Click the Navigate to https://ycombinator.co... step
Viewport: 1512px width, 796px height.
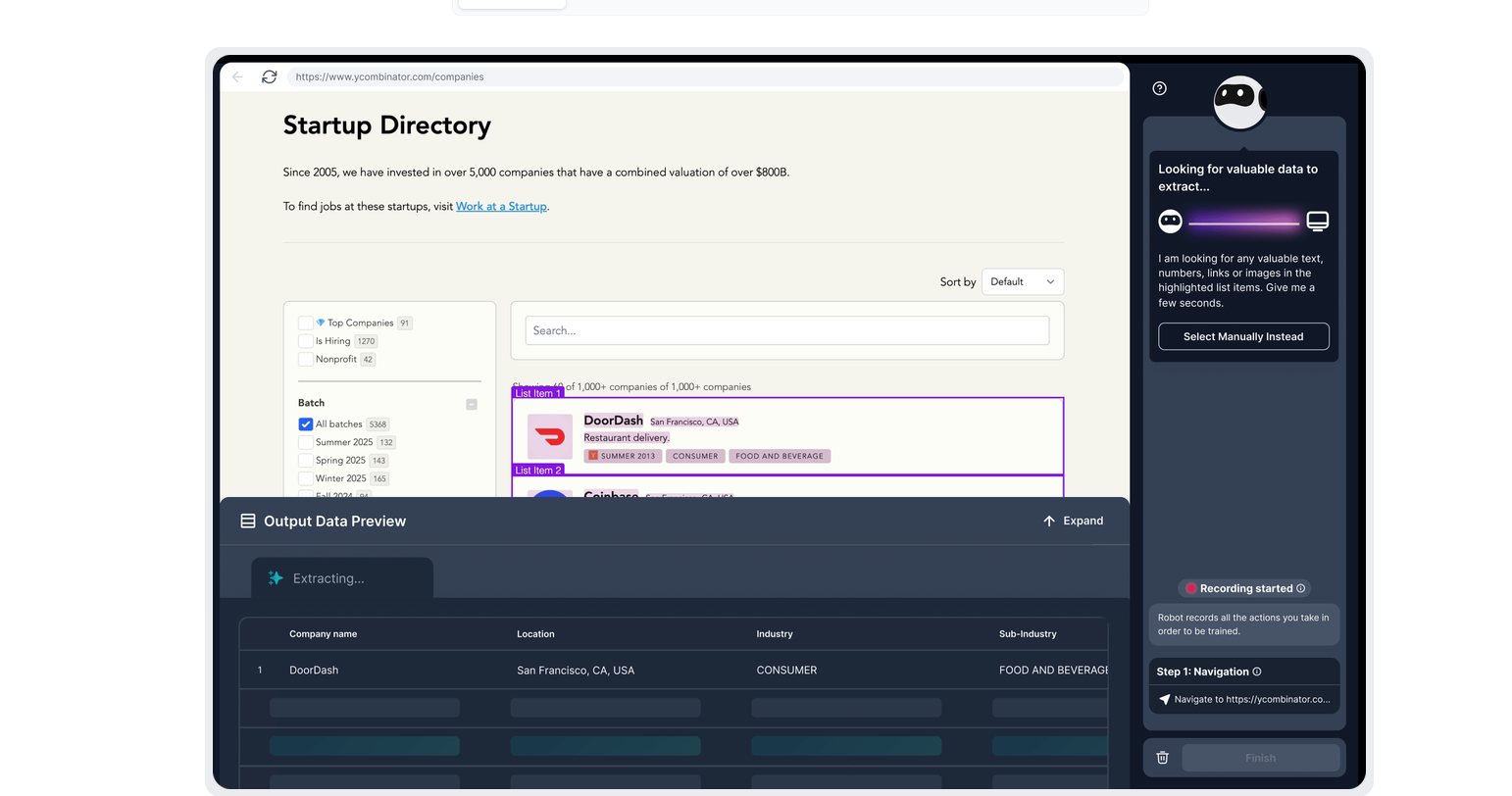point(1244,699)
